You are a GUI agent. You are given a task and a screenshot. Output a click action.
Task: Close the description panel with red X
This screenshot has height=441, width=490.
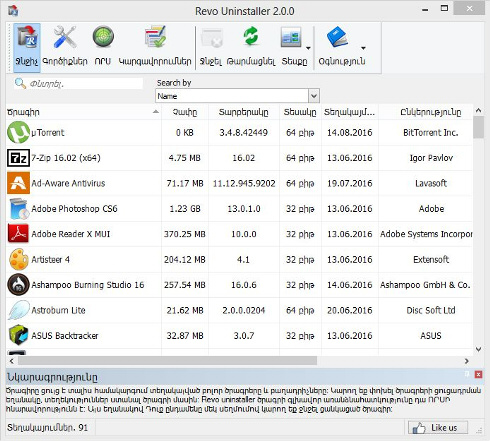pyautogui.click(x=478, y=374)
